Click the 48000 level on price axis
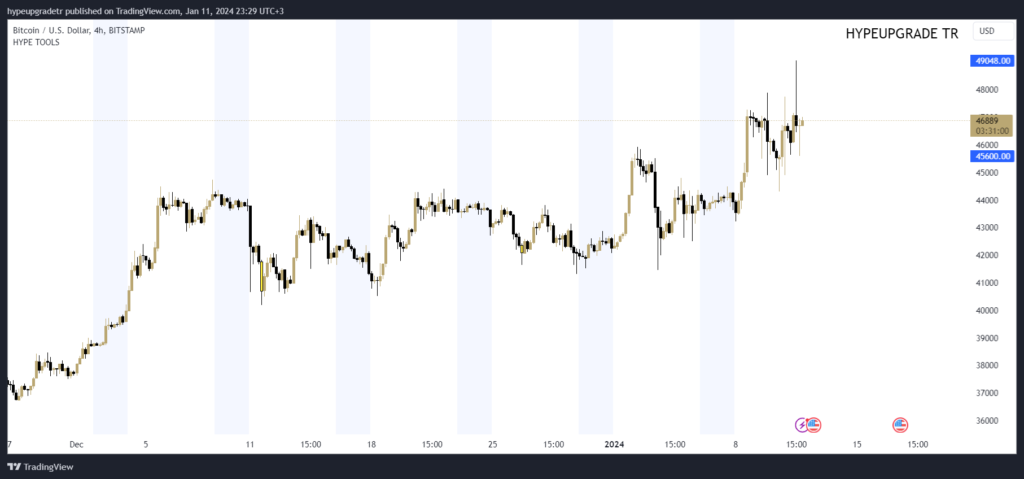This screenshot has width=1024, height=479. (988, 89)
